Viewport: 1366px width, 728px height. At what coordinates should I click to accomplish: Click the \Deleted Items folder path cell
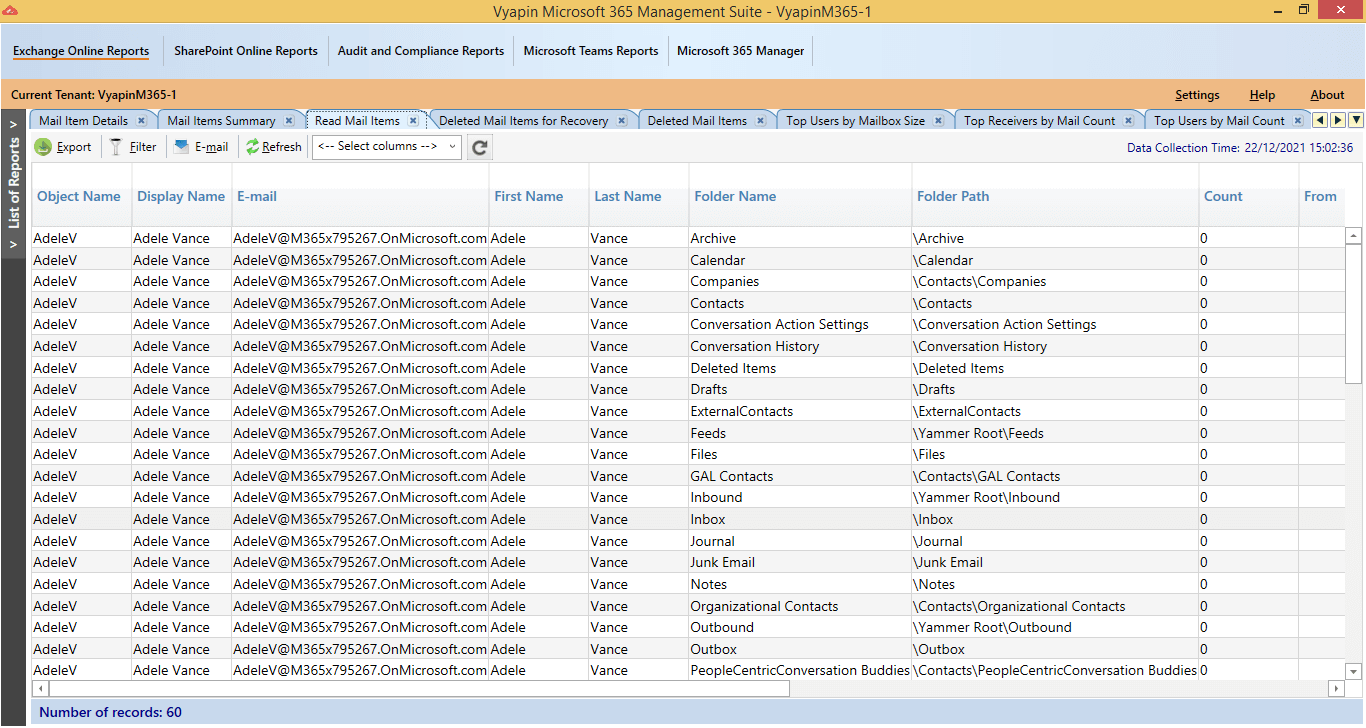coord(1055,368)
